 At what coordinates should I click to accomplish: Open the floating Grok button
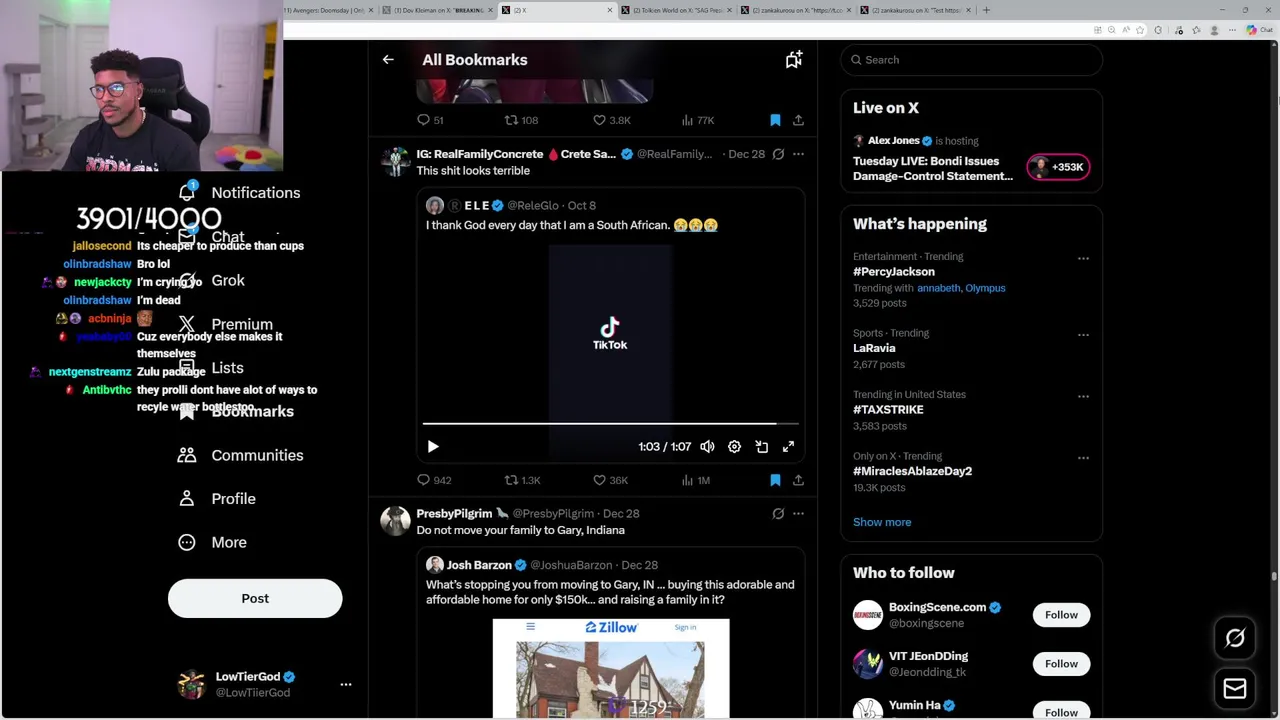(1235, 638)
